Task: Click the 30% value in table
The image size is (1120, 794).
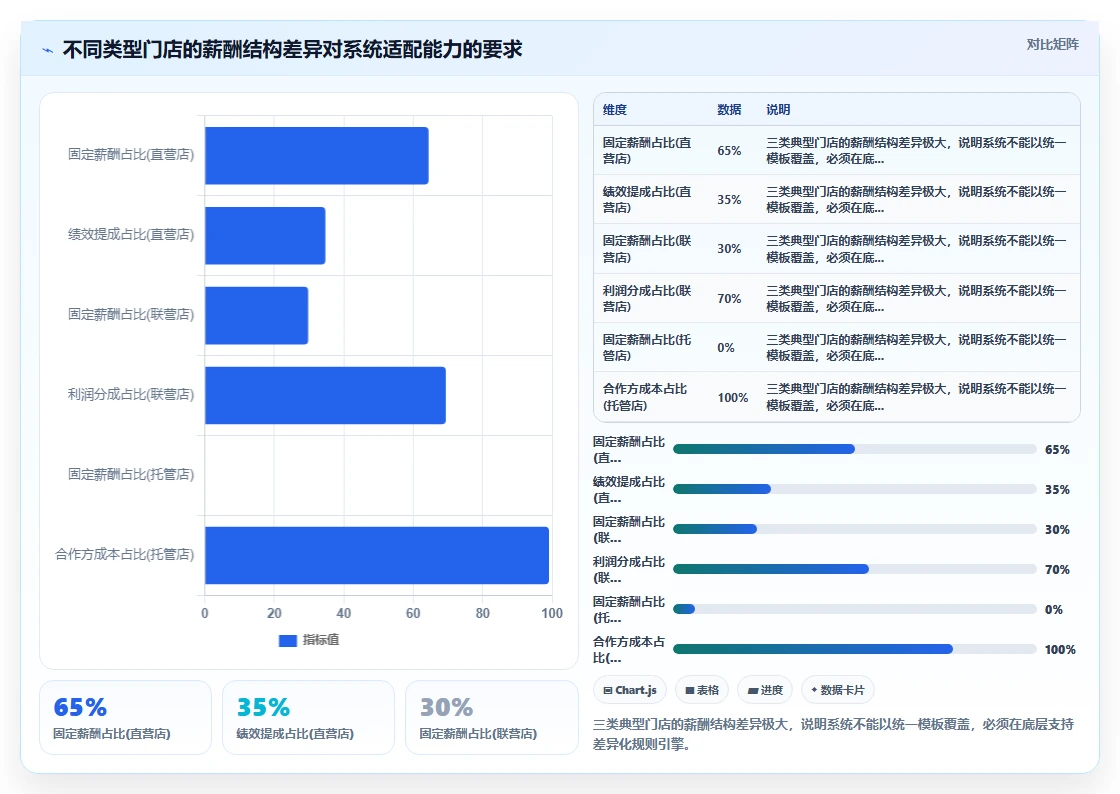Action: [729, 249]
